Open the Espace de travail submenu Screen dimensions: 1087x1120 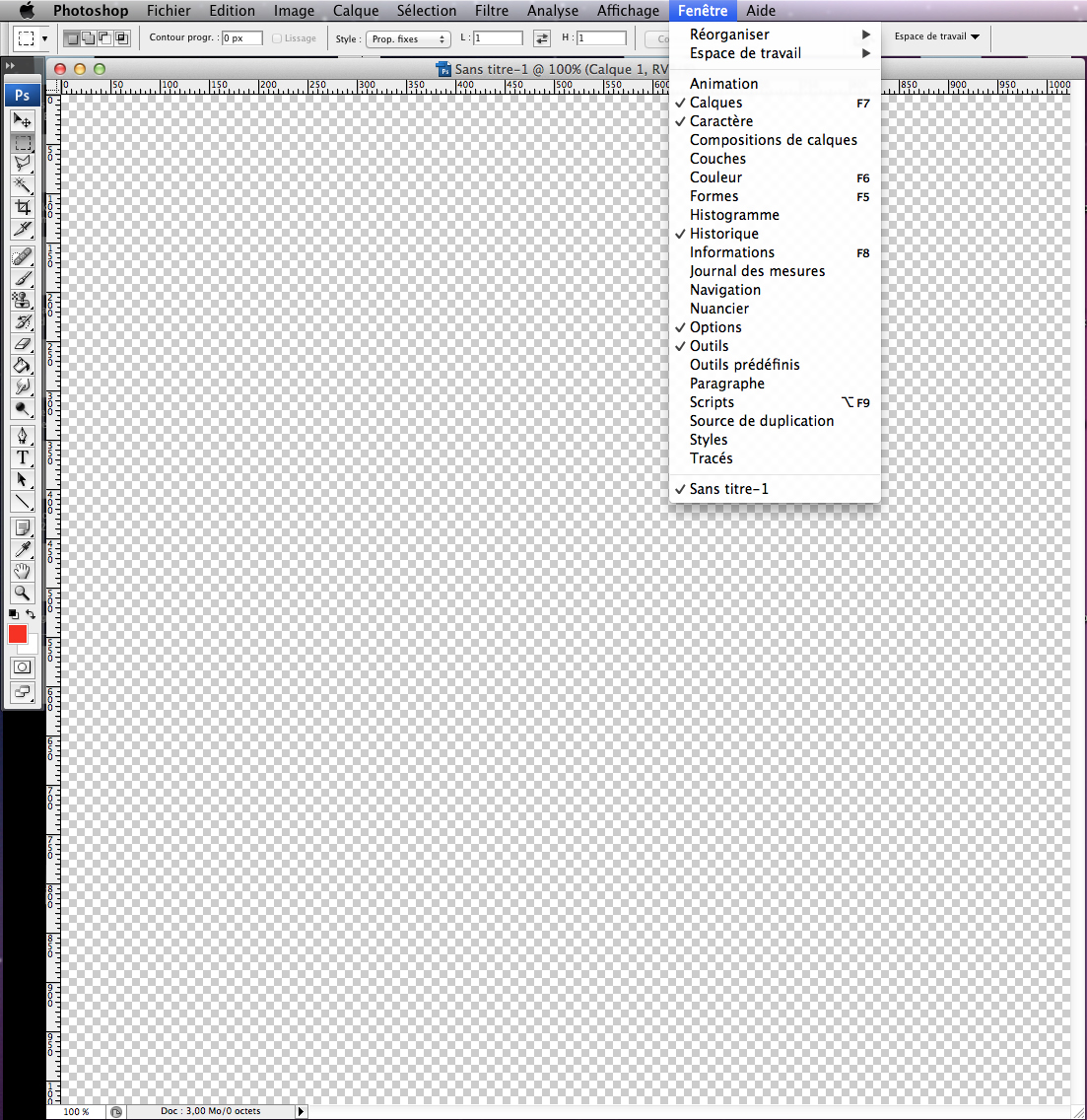(x=775, y=53)
